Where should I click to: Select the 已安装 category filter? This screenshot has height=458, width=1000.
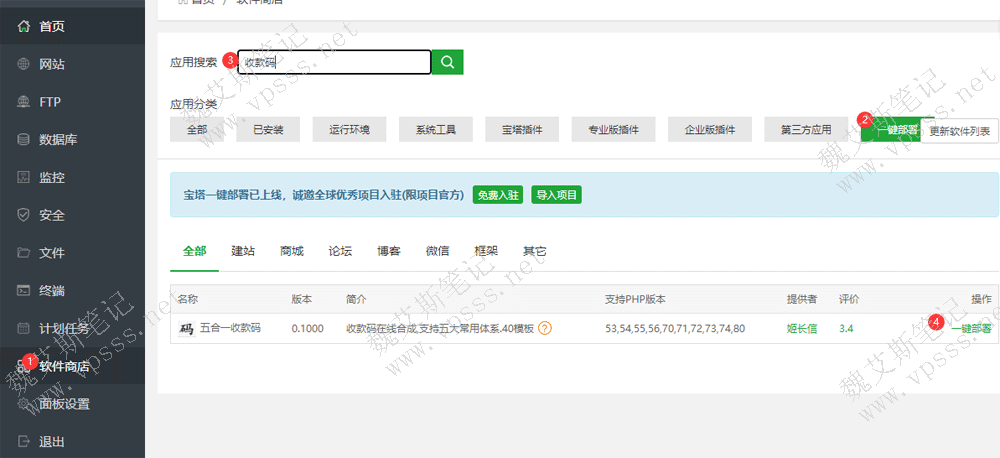click(269, 130)
